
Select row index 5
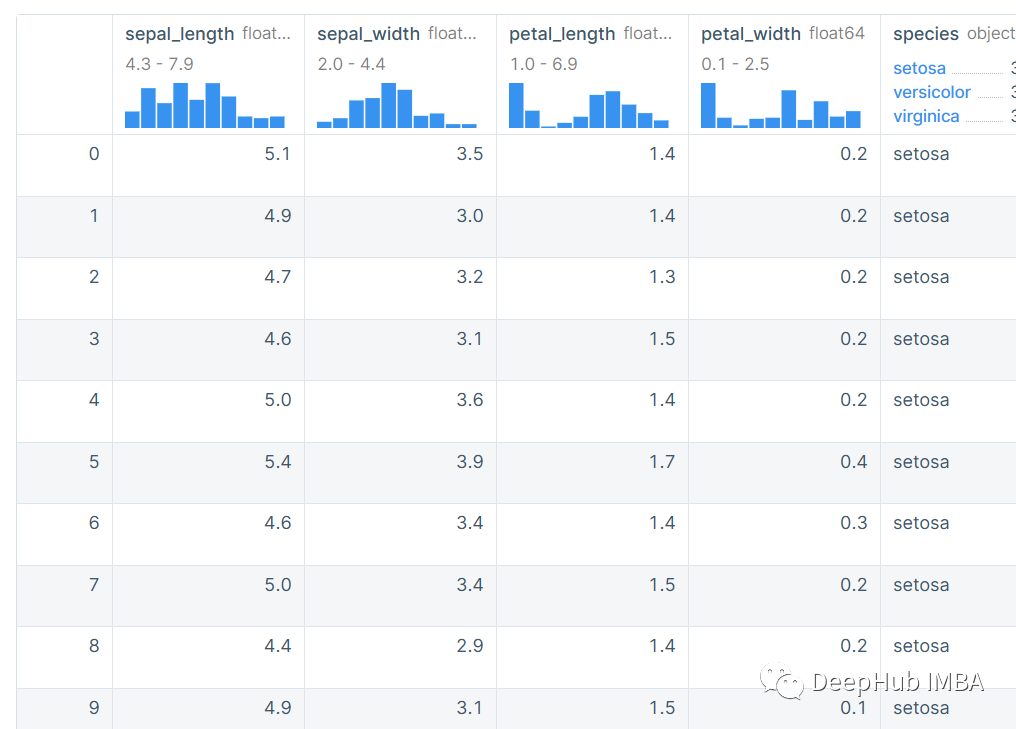(94, 462)
